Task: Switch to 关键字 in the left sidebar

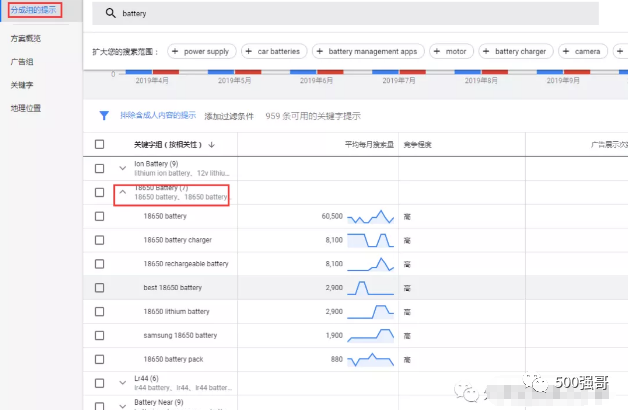Action: (x=21, y=84)
